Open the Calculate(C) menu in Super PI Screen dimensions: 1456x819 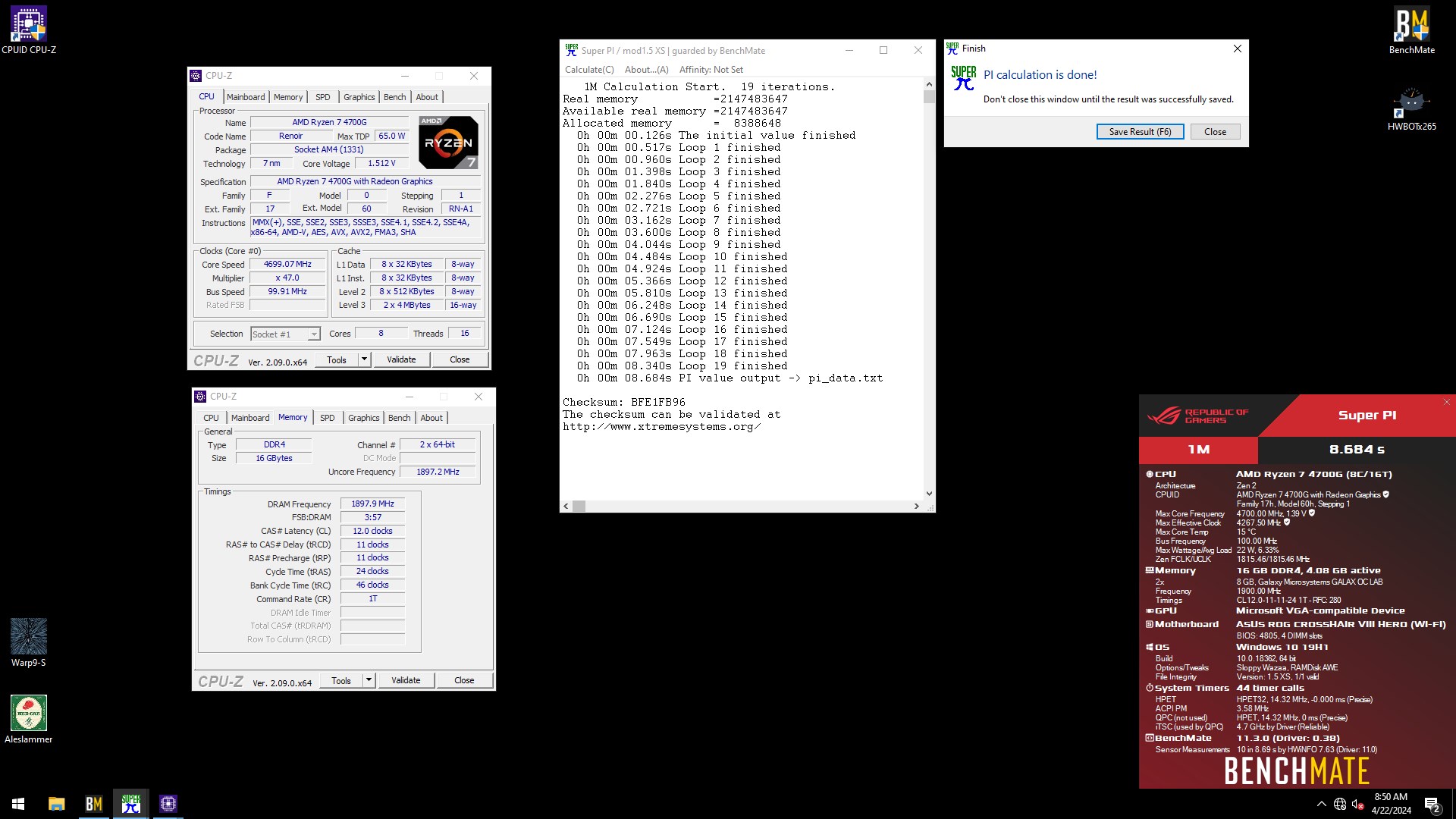tap(589, 70)
